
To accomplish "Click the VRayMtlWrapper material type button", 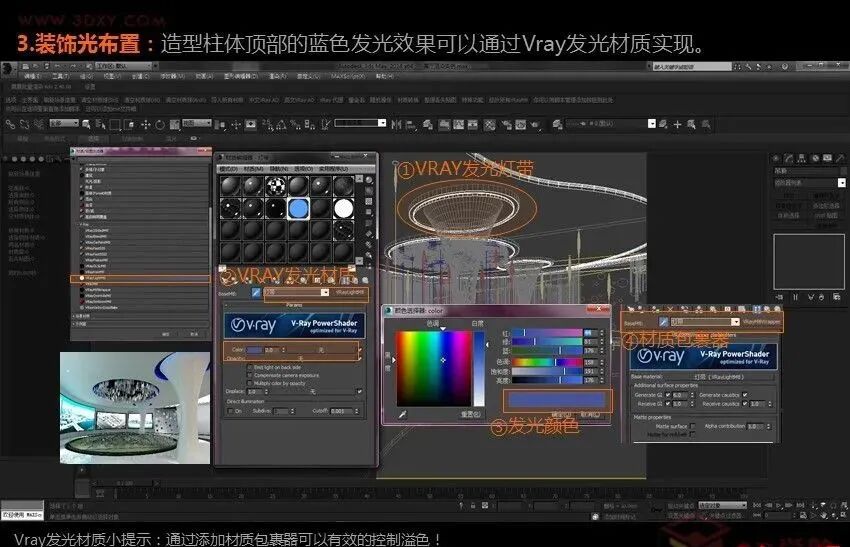I will point(761,322).
